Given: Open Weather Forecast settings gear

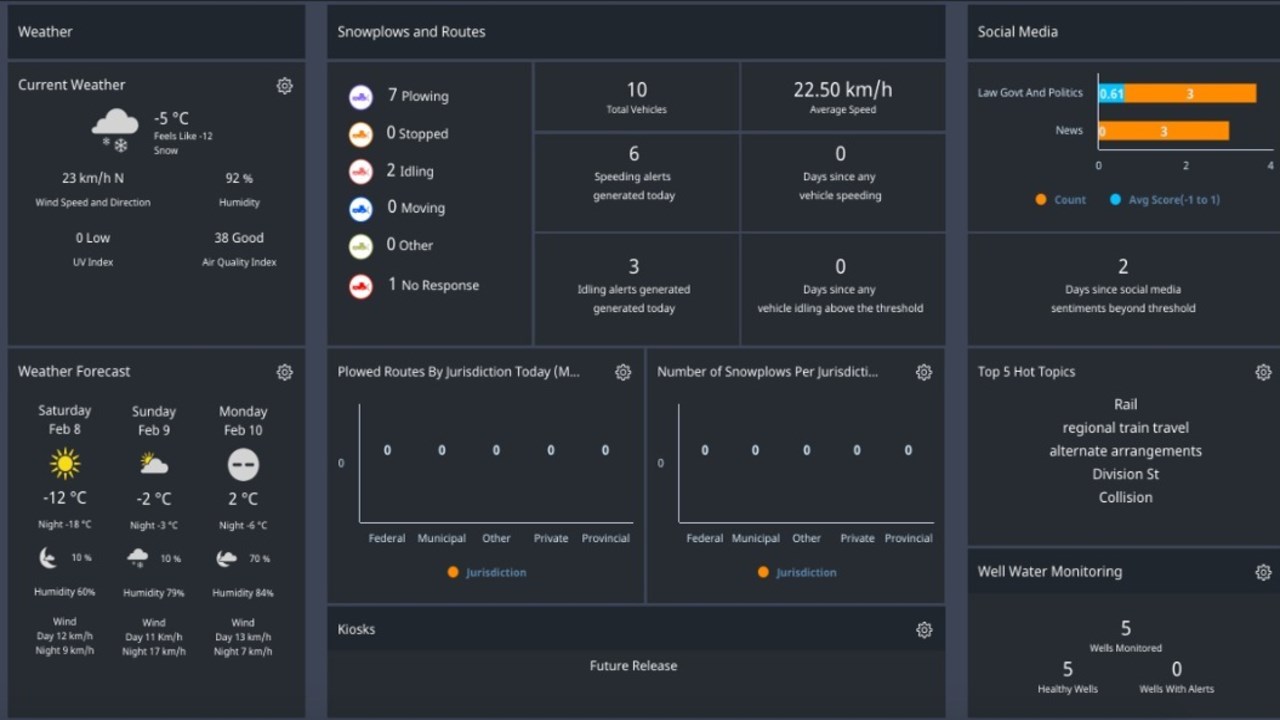Looking at the screenshot, I should pos(285,372).
